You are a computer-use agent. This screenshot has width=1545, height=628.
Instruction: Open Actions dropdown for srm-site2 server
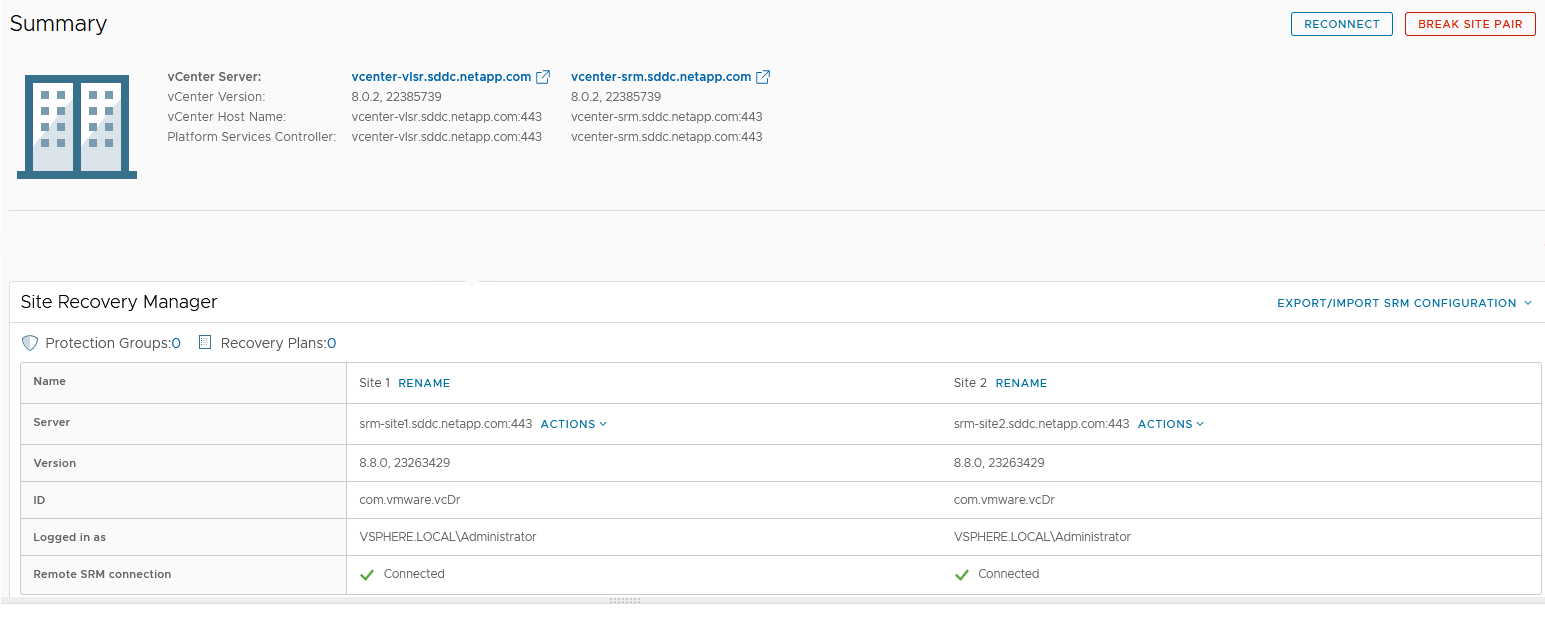[1170, 424]
